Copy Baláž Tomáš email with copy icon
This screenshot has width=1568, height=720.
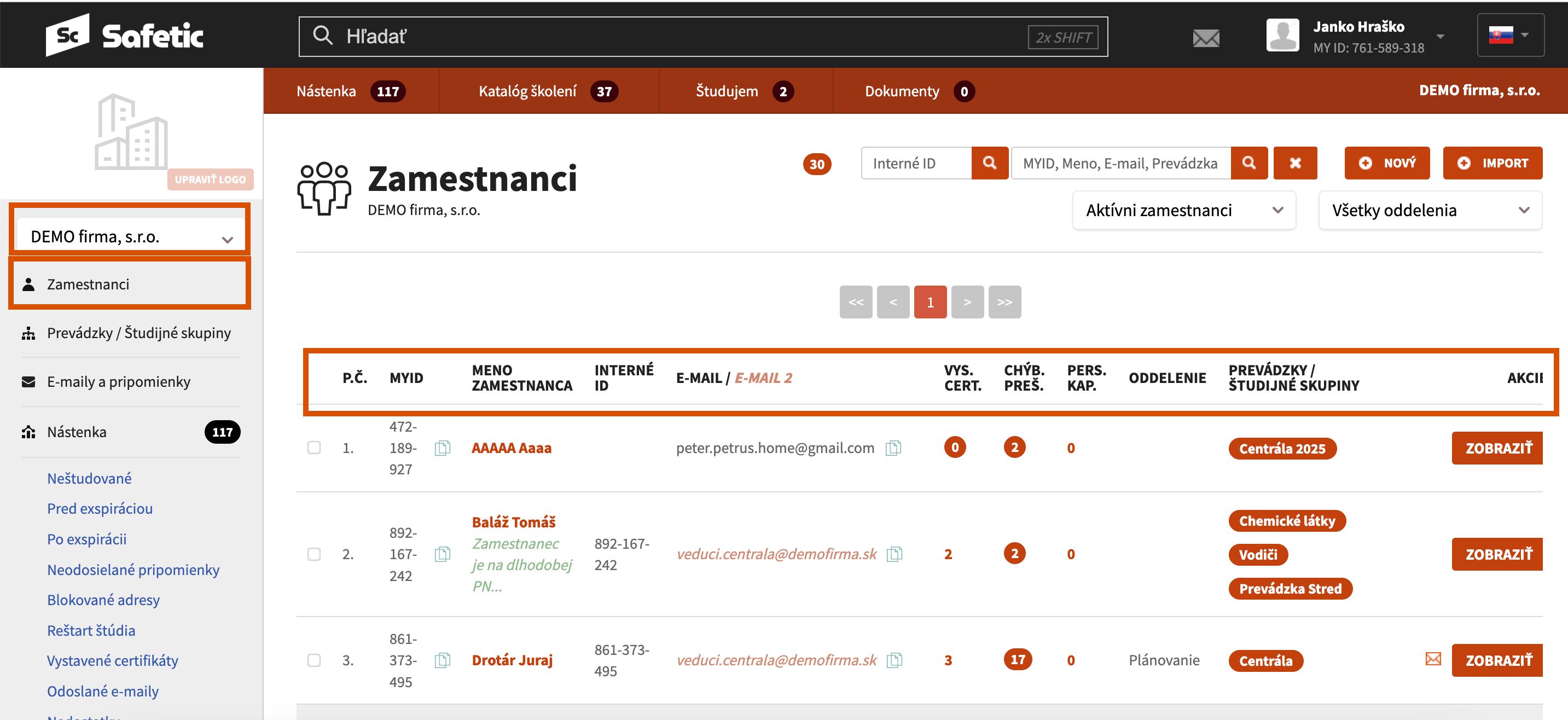pos(894,554)
